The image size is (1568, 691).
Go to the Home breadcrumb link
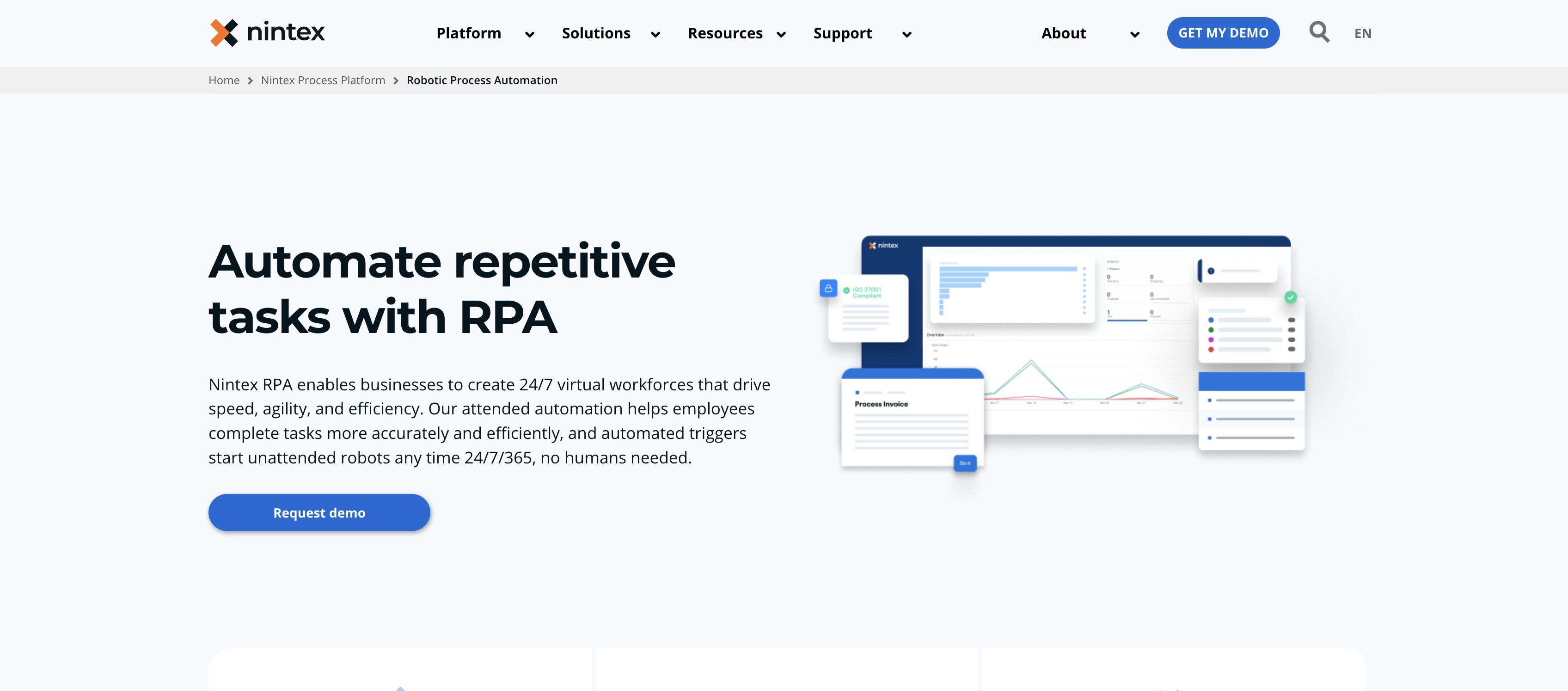point(224,80)
